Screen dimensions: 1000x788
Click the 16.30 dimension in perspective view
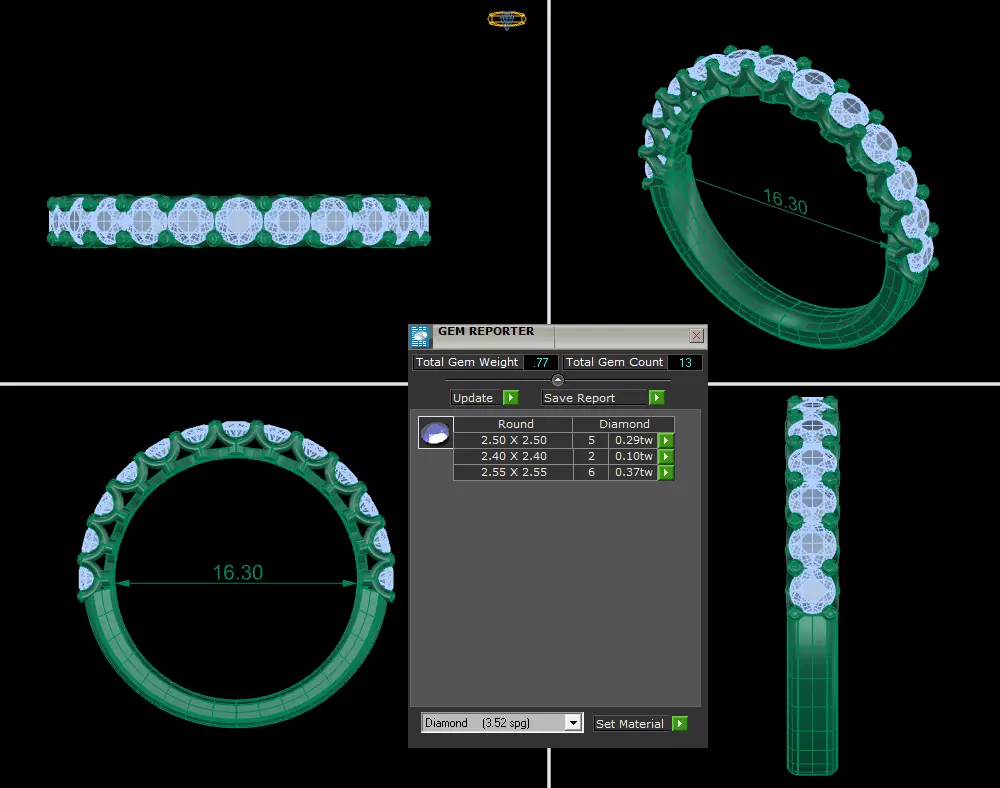click(x=786, y=201)
